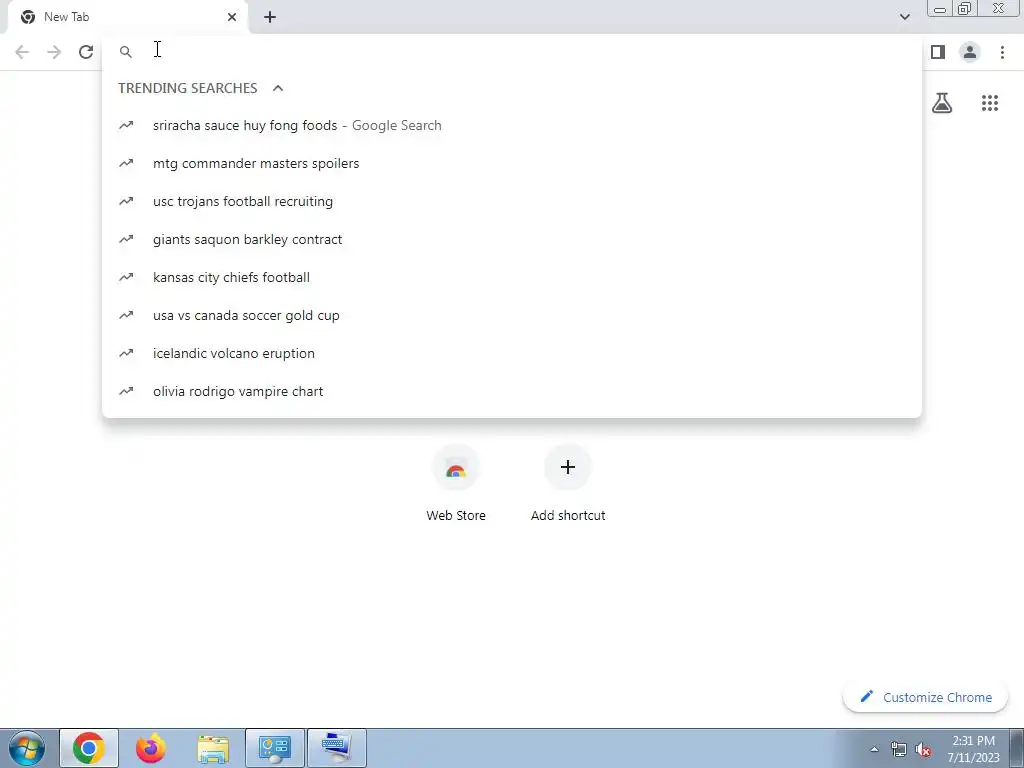Open the Web Store shortcut
This screenshot has width=1024, height=768.
tap(456, 483)
